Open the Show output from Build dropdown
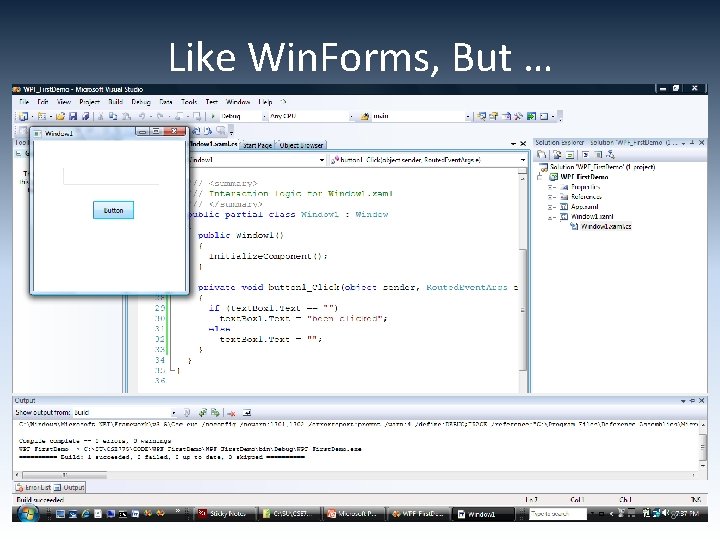The image size is (720, 540). 174,413
